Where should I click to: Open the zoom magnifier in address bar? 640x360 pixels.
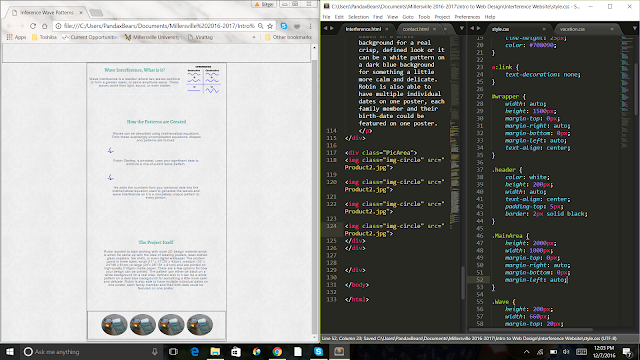[x=260, y=26]
